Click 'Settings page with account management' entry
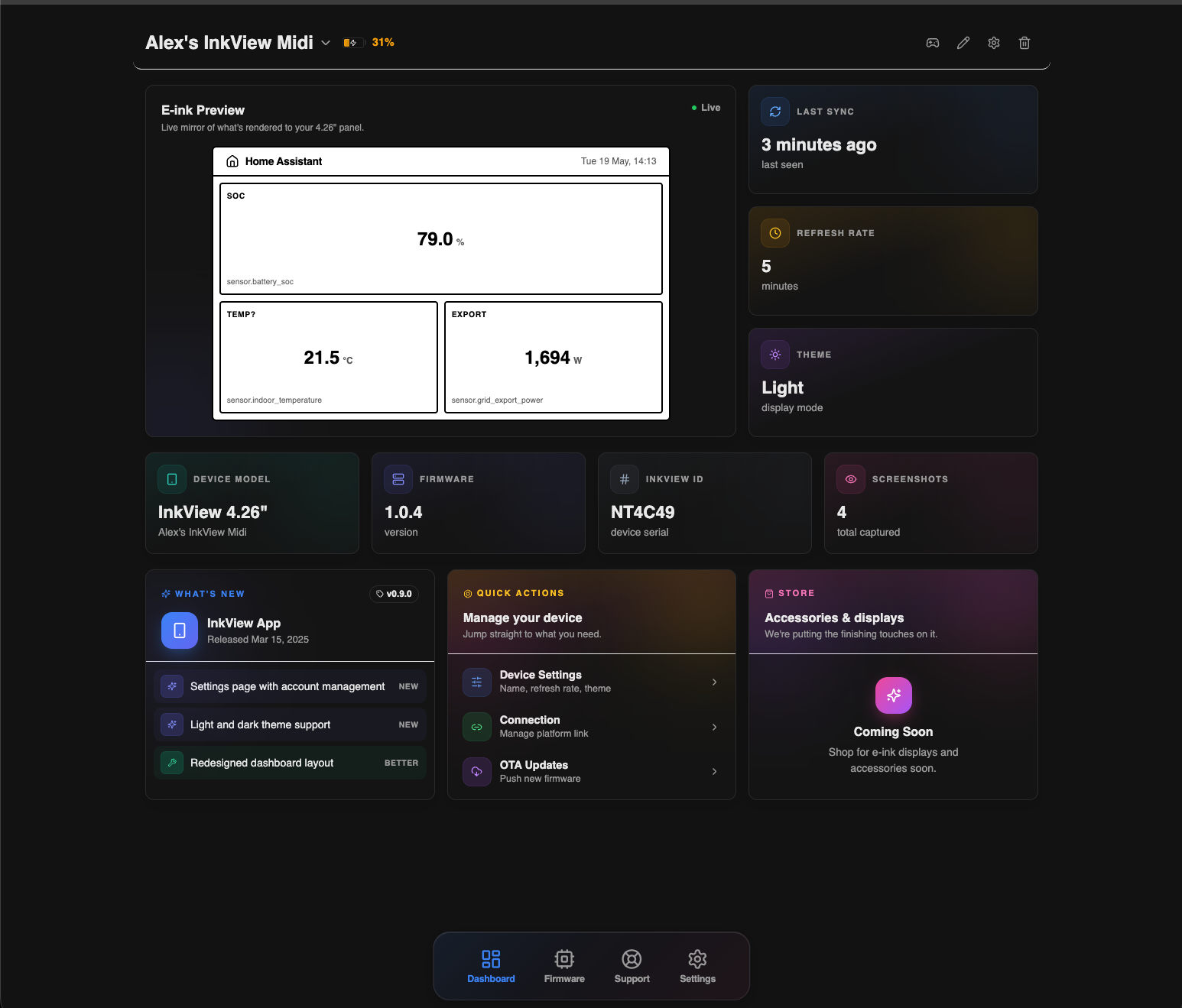The height and width of the screenshot is (1008, 1182). tap(291, 686)
